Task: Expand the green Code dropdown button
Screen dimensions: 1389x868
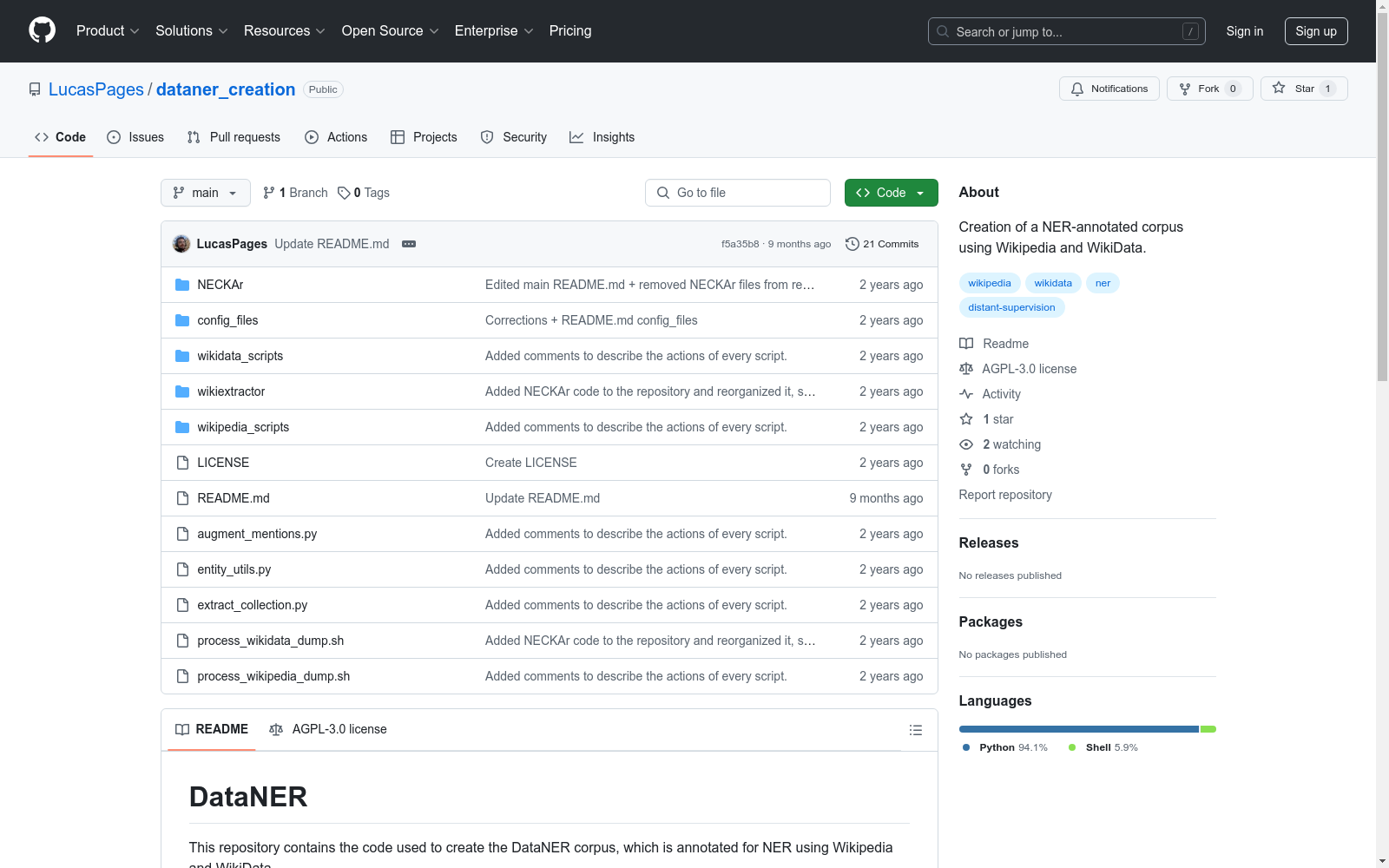Action: (x=891, y=193)
